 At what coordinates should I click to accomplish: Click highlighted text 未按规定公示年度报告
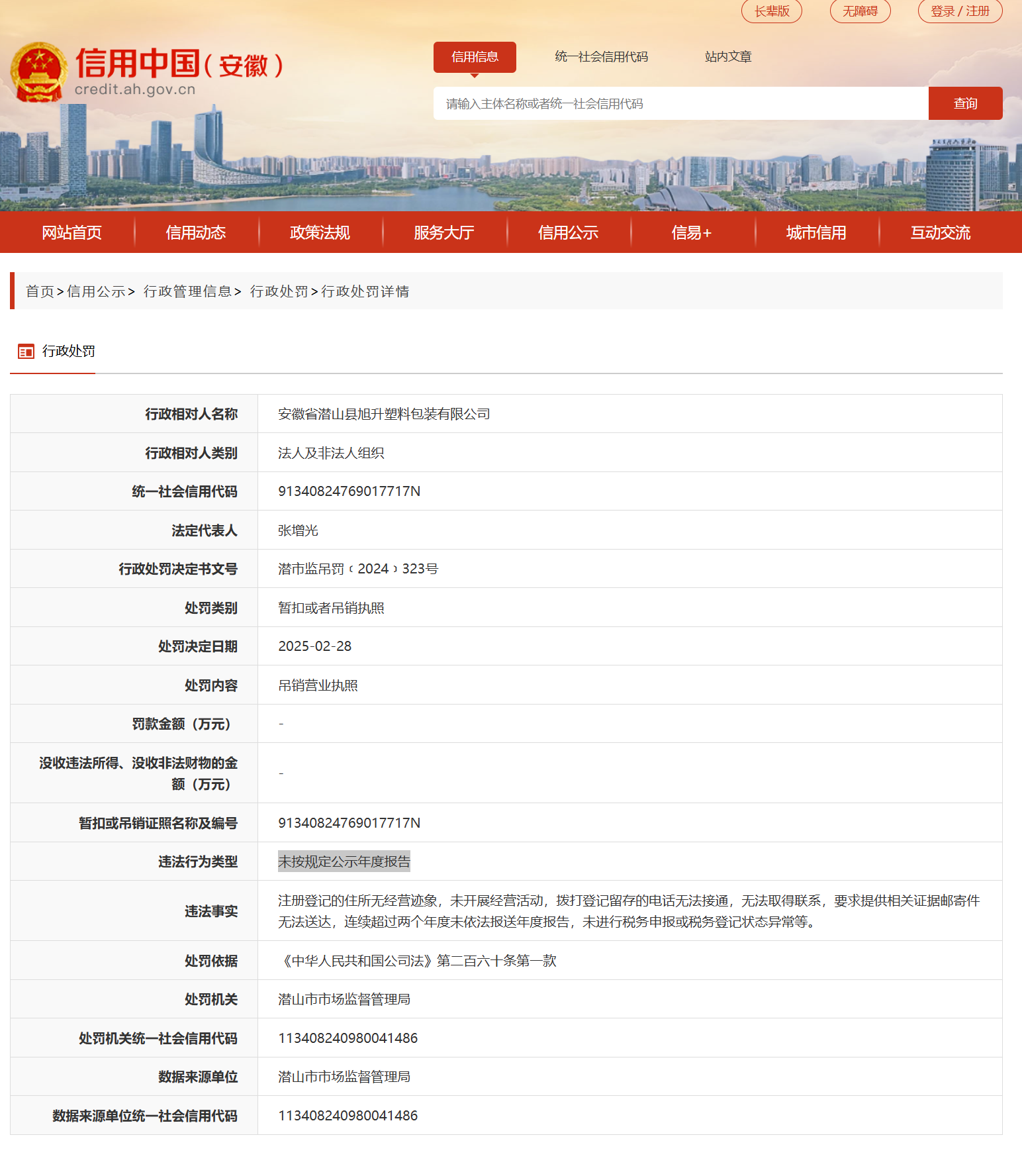(344, 861)
